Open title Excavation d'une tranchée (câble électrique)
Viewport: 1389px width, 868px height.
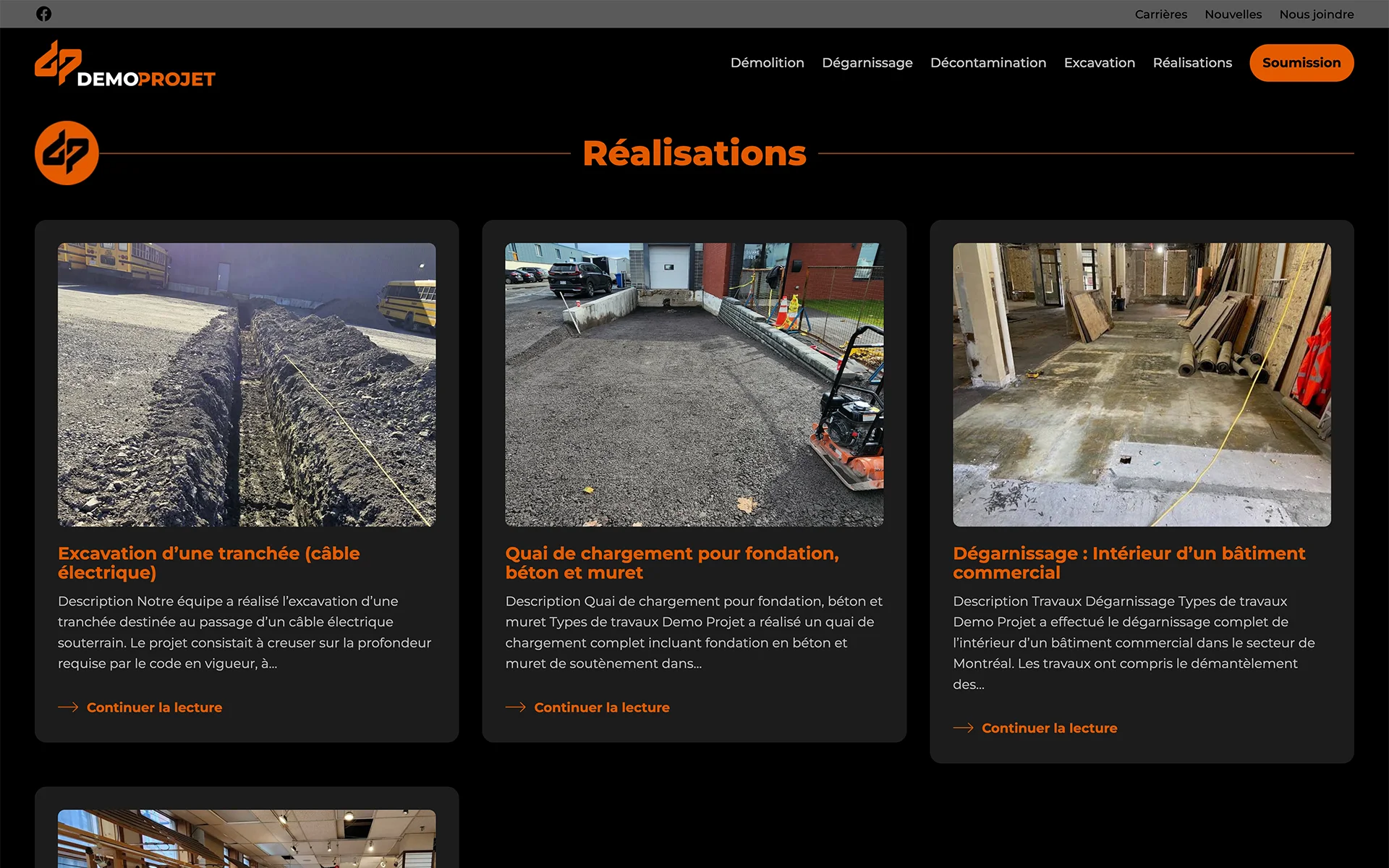(208, 563)
